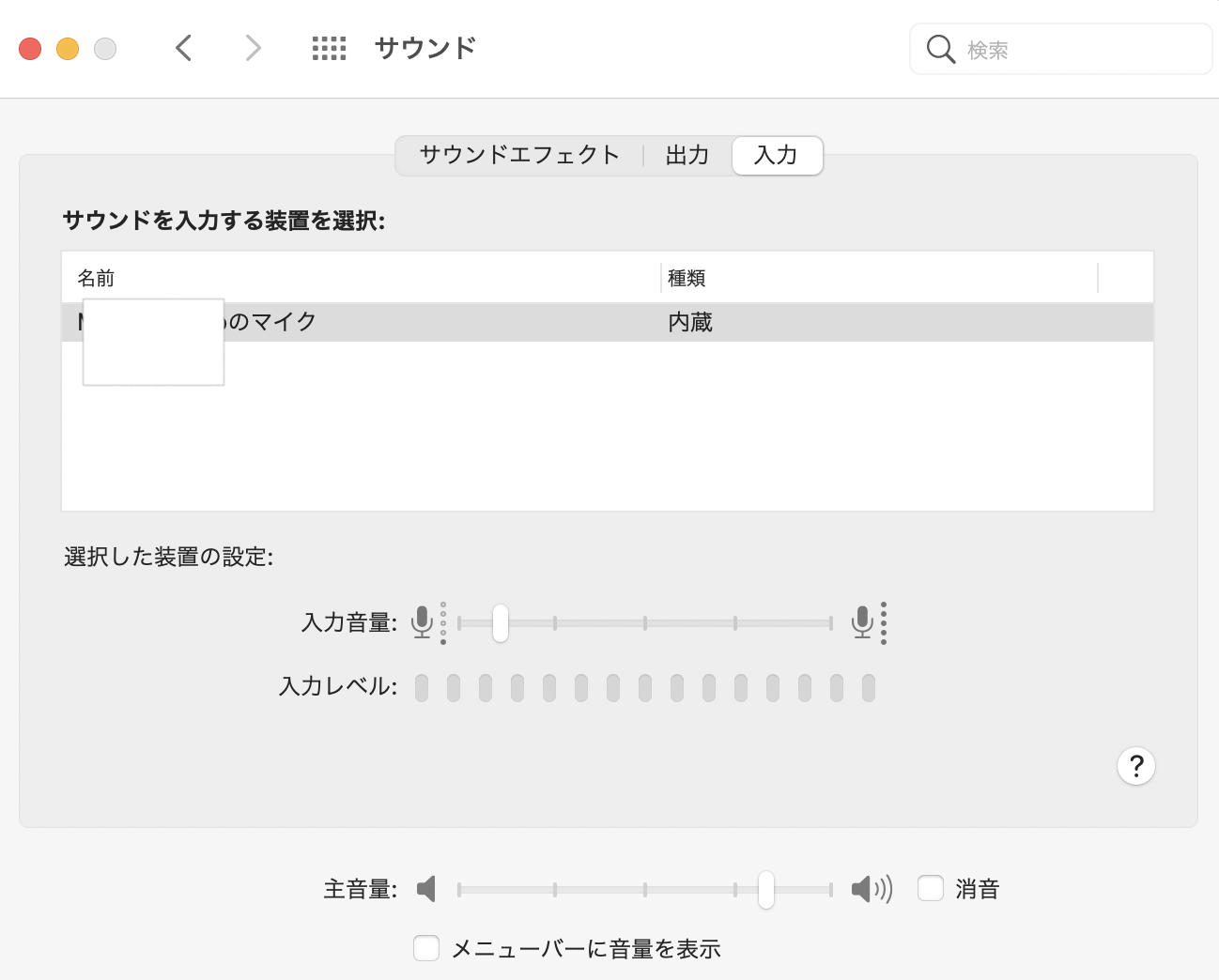Click the 名前 column header
Screen dimensions: 1219x980
click(x=96, y=278)
